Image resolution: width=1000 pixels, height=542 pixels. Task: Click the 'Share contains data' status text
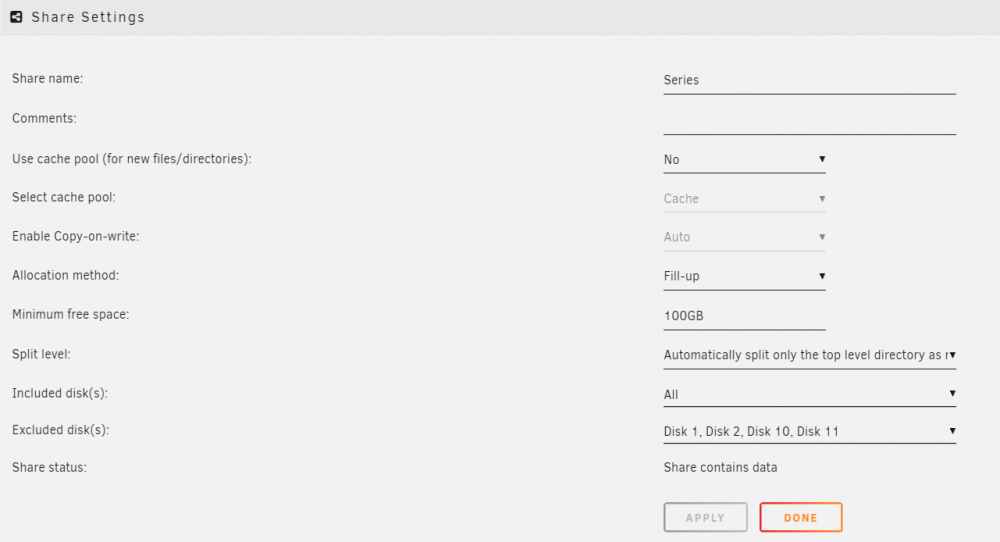point(721,467)
